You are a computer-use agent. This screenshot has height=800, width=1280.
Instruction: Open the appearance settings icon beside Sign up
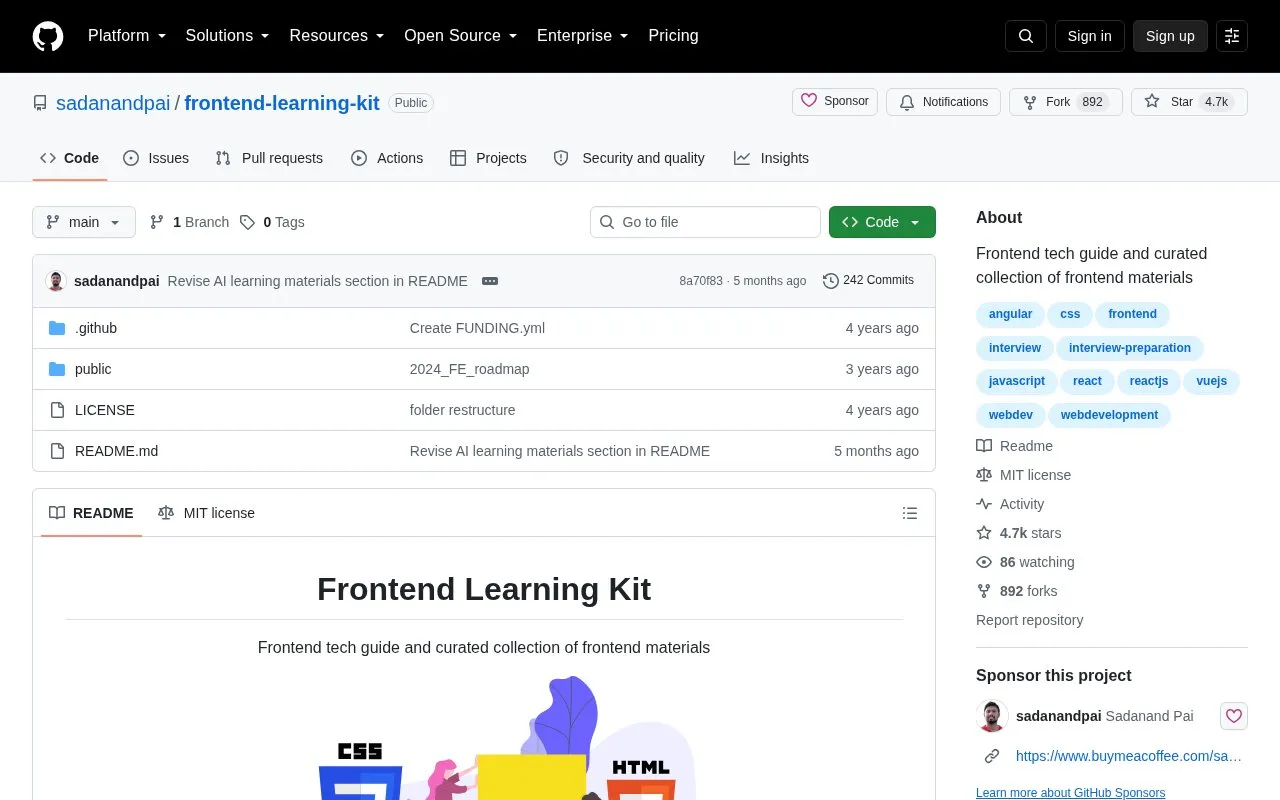click(1232, 36)
